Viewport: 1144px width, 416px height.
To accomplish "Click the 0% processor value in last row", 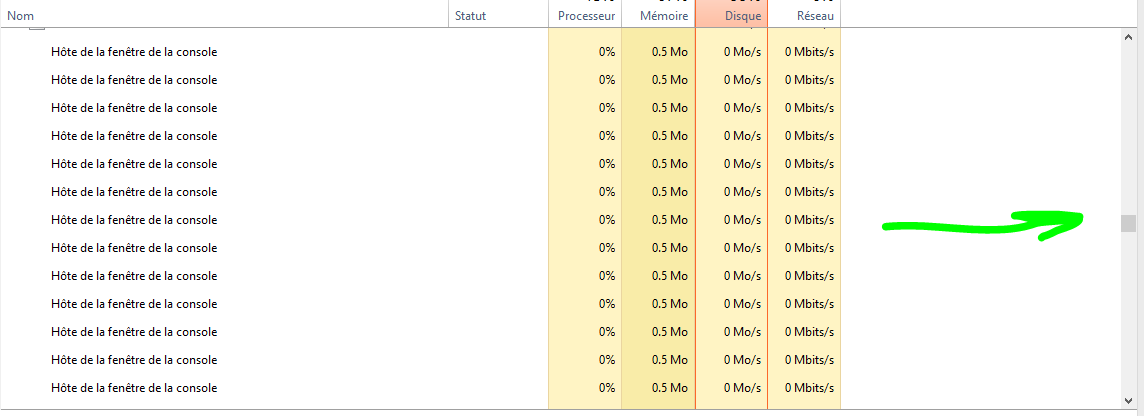I will point(607,388).
